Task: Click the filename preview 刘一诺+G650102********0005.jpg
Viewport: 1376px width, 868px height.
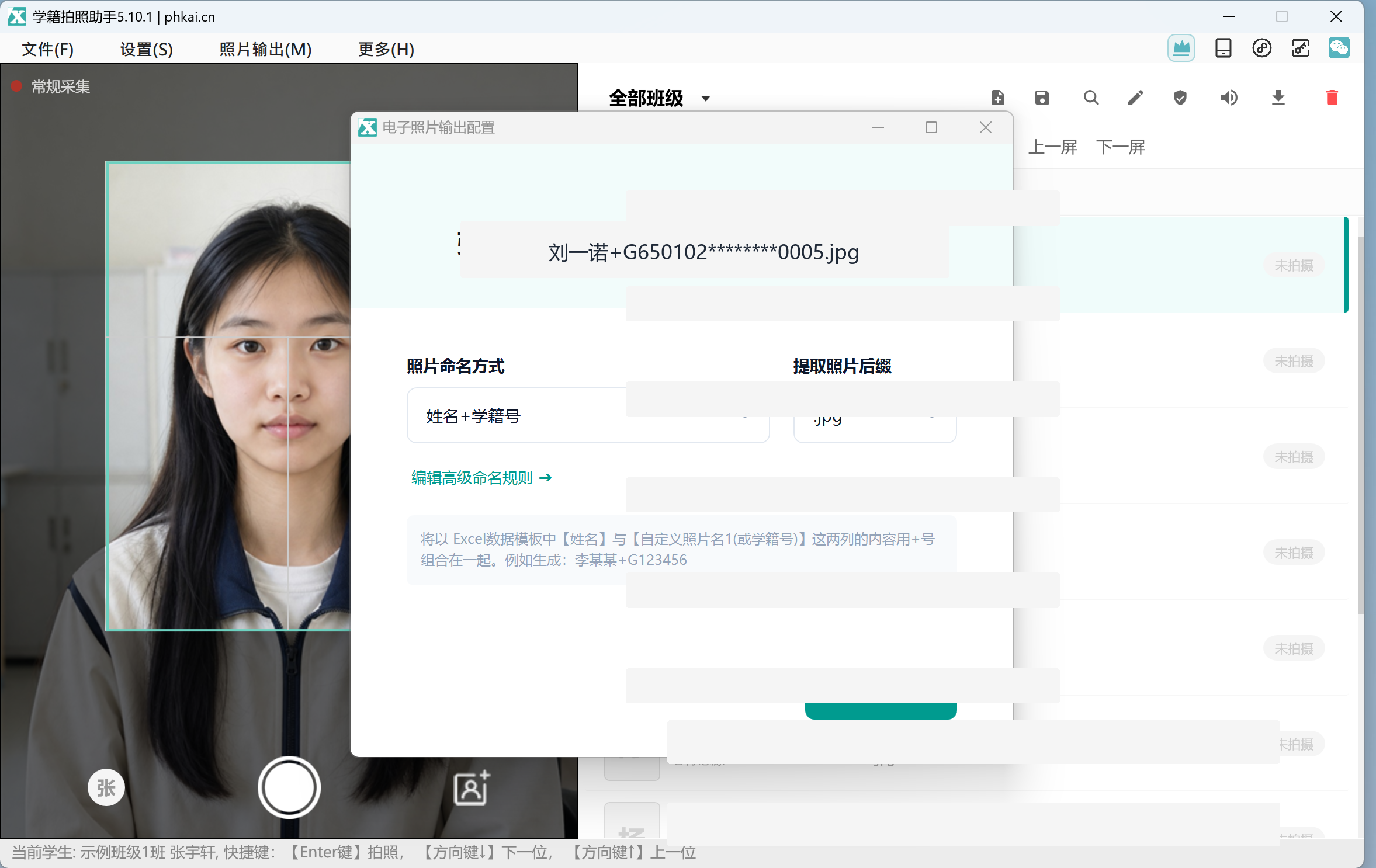Action: (x=703, y=252)
